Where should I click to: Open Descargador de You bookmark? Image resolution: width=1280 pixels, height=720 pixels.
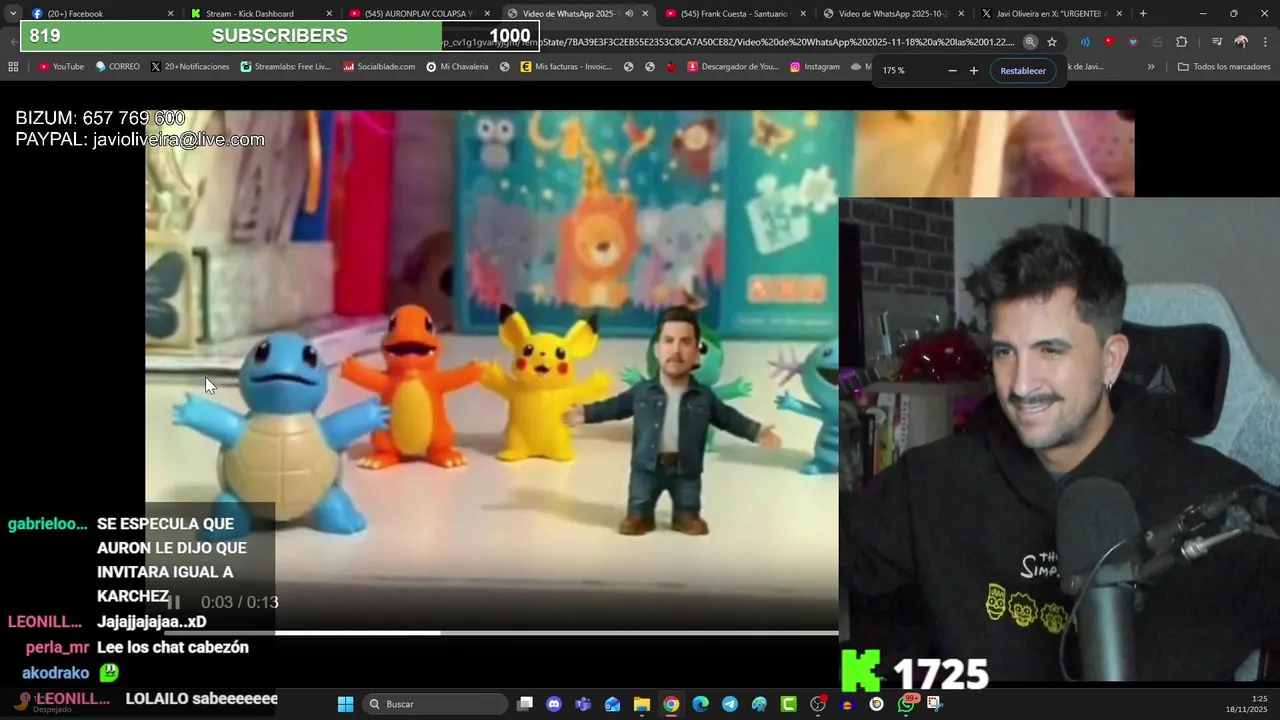[733, 67]
